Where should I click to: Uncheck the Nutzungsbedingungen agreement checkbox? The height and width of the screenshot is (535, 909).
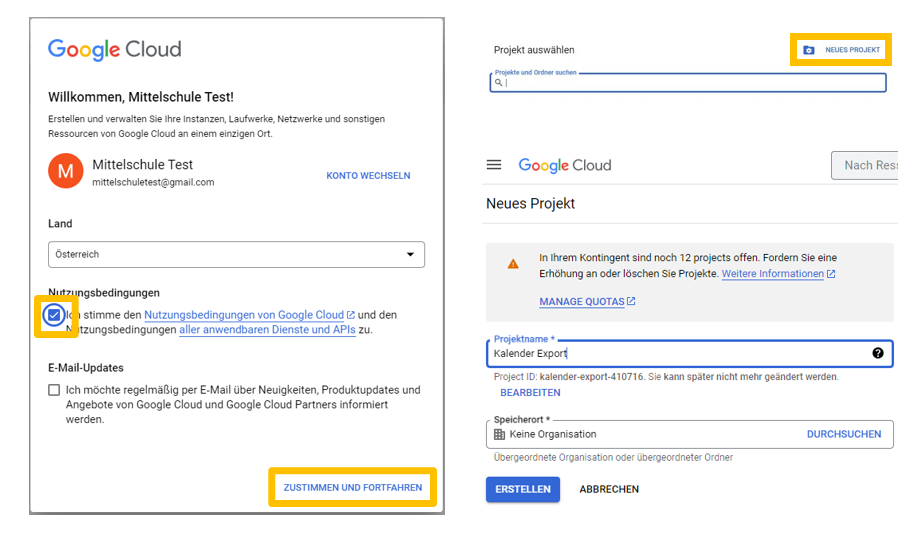(54, 315)
